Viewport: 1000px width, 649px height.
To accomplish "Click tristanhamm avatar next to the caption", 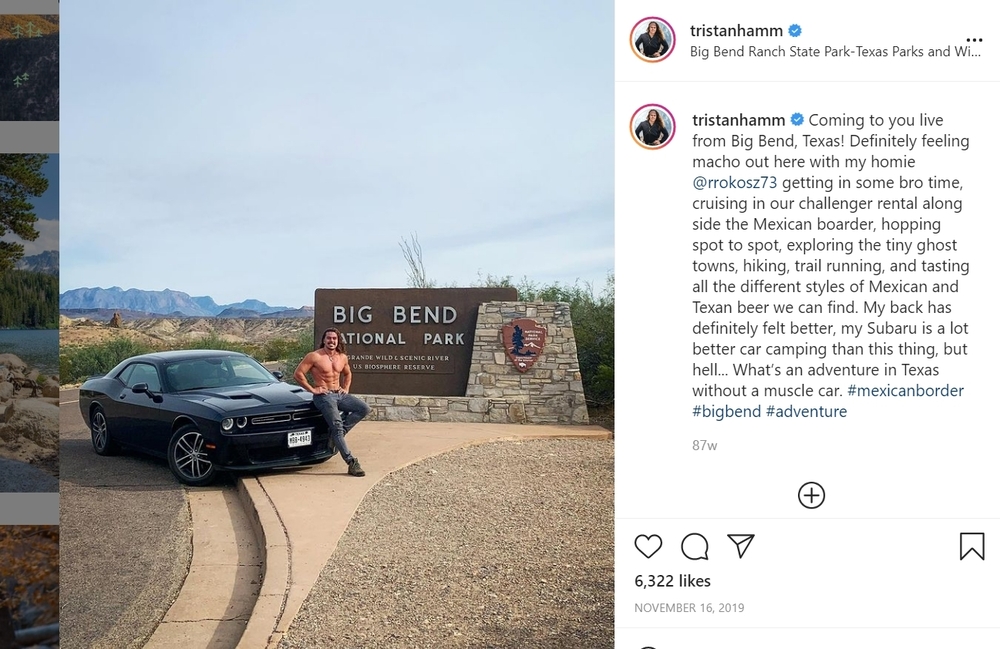I will [x=652, y=126].
